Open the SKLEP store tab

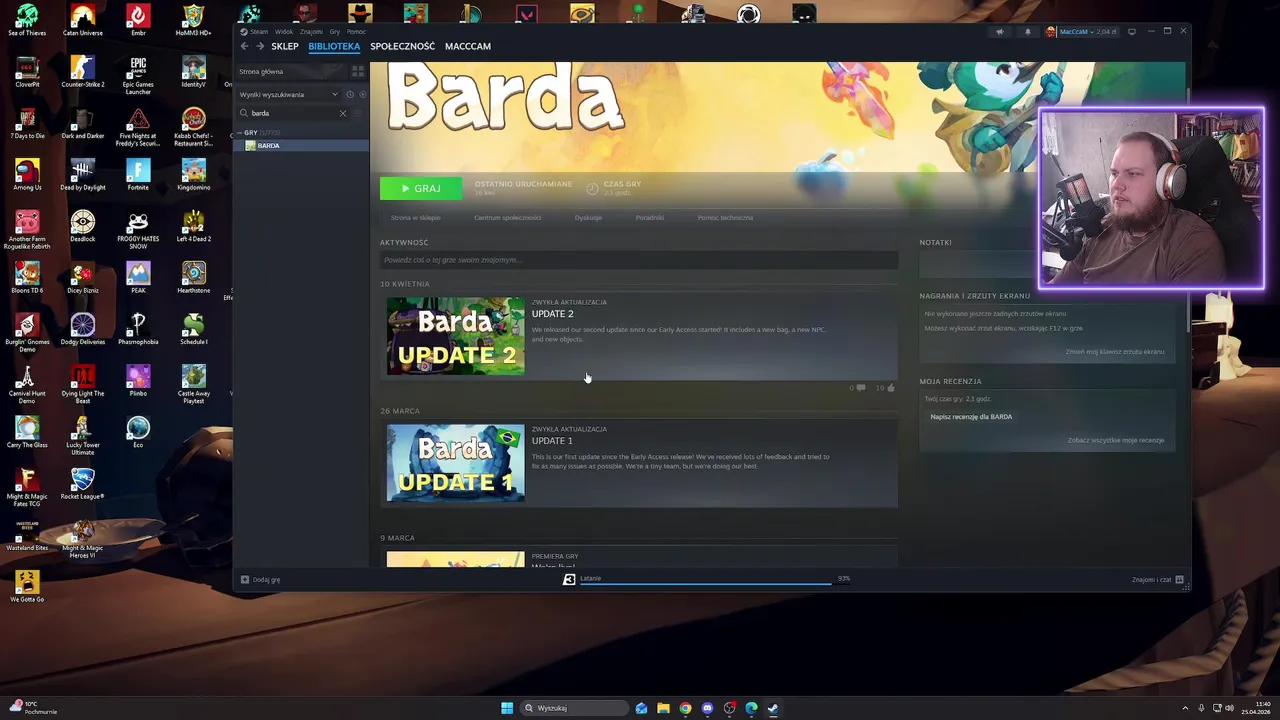(285, 46)
